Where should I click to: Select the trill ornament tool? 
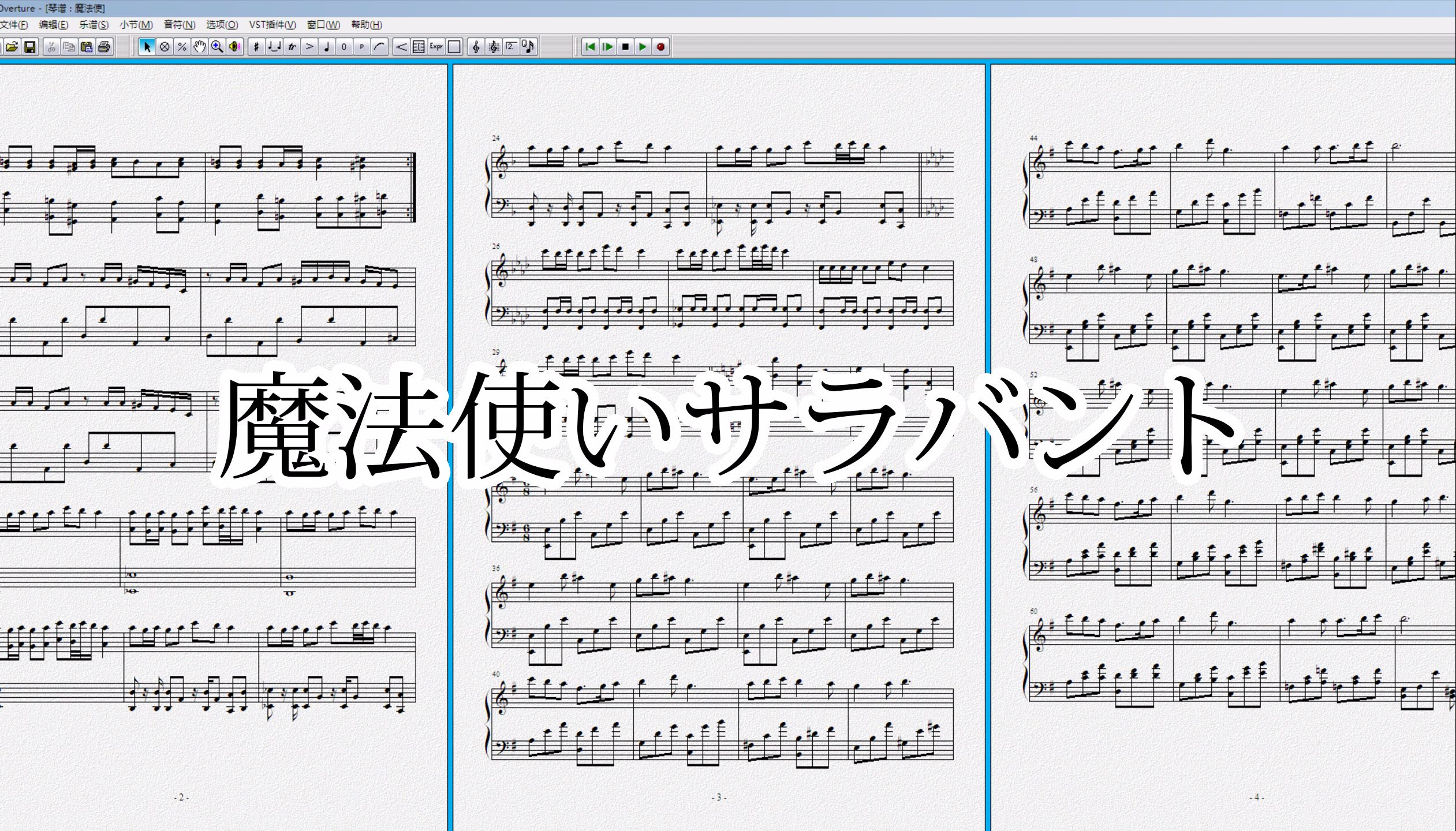292,47
